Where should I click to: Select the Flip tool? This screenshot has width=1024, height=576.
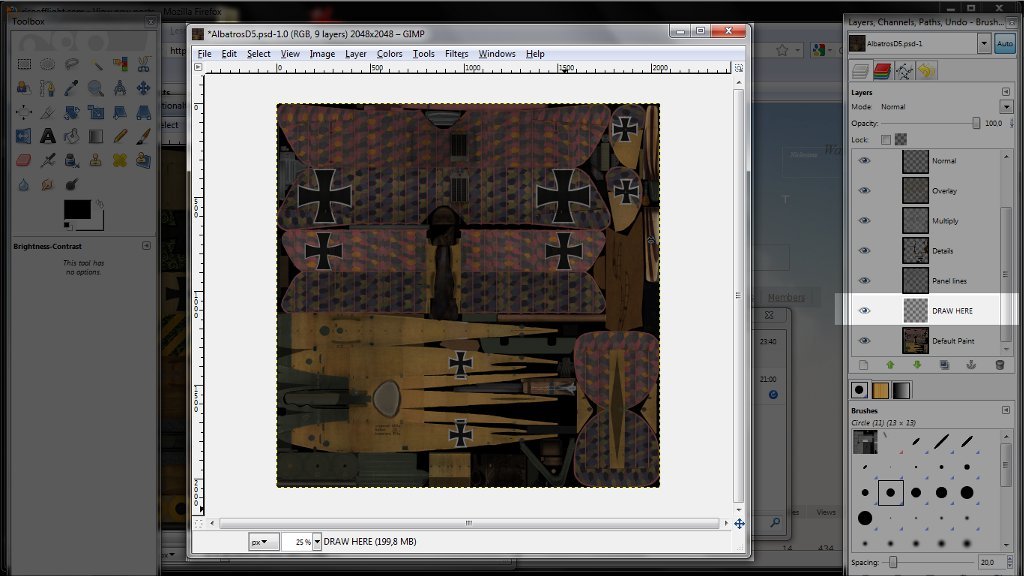pos(24,136)
